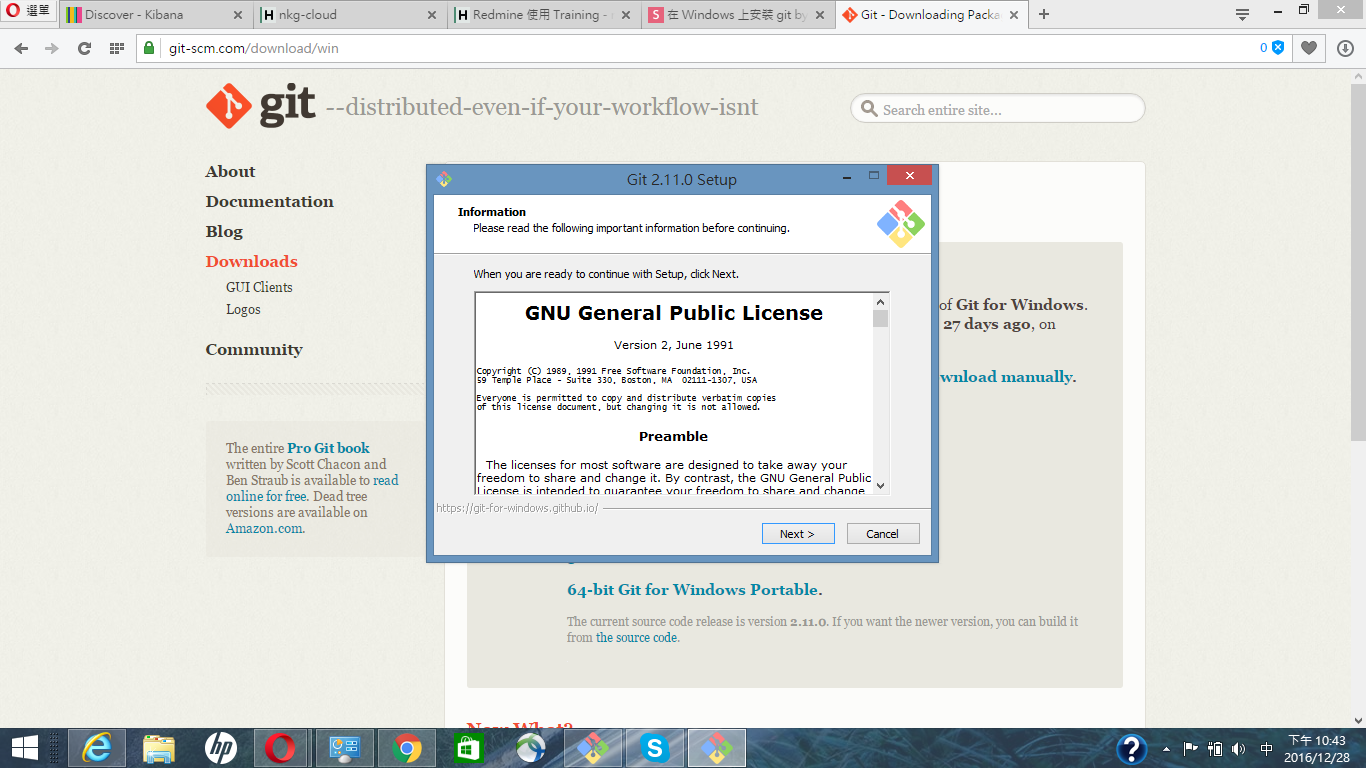
Task: Bookmark page with the heart icon
Action: (x=1309, y=48)
